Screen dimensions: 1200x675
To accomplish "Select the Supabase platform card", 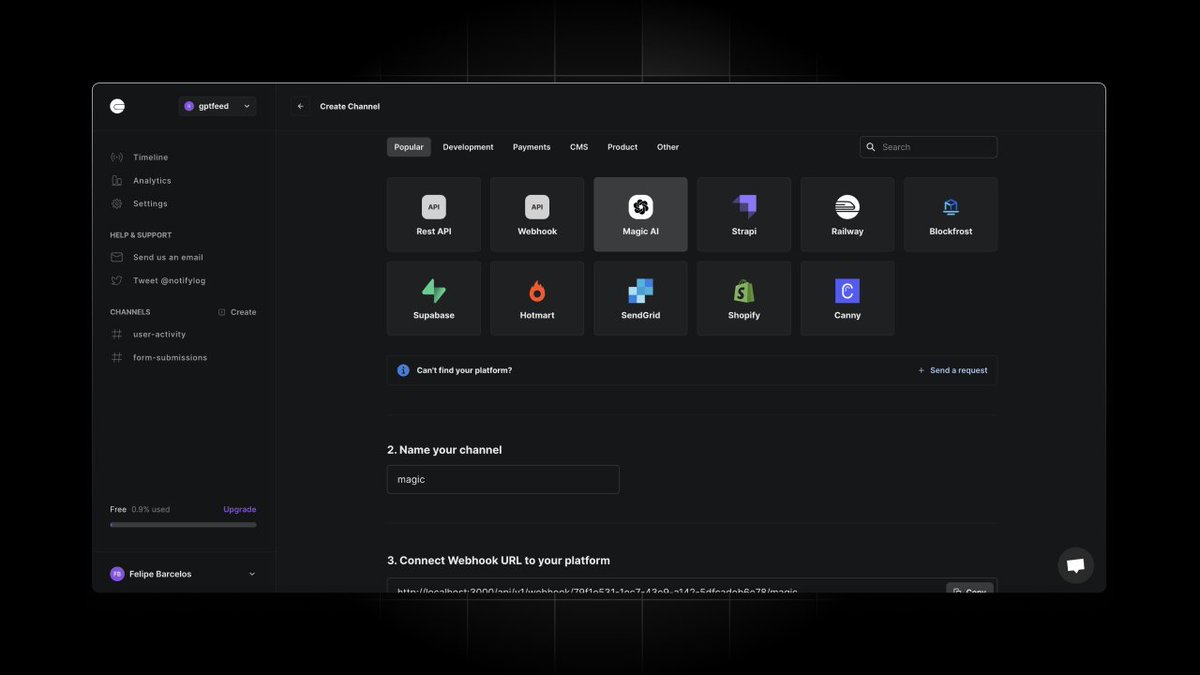I will (434, 298).
